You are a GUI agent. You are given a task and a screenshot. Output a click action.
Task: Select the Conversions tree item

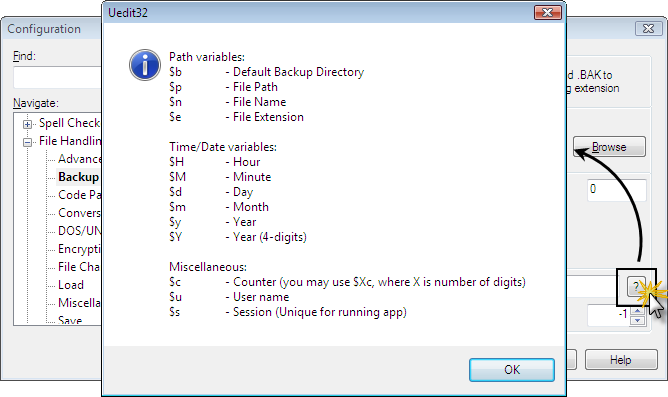point(79,213)
